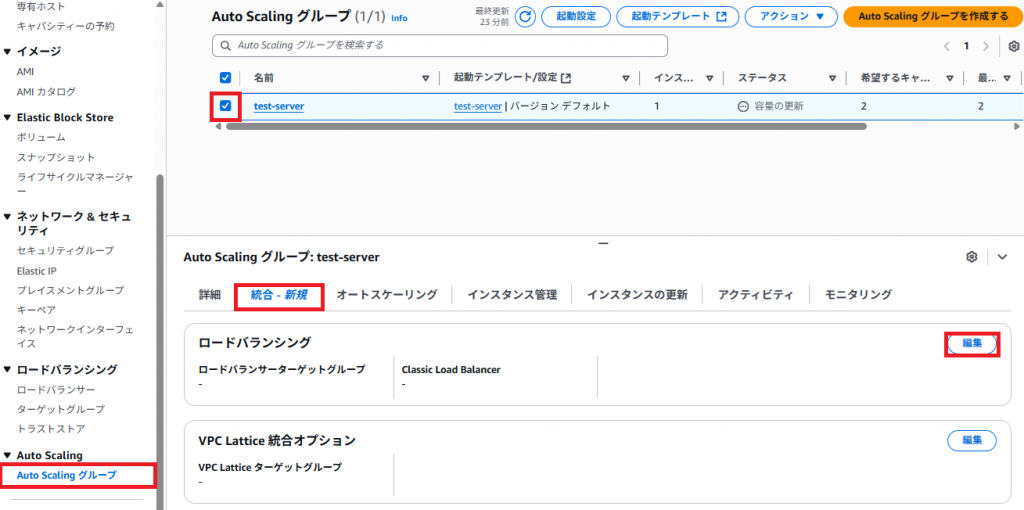1024x510 pixels.
Task: Sort by 名前 column arrow
Action: click(425, 78)
